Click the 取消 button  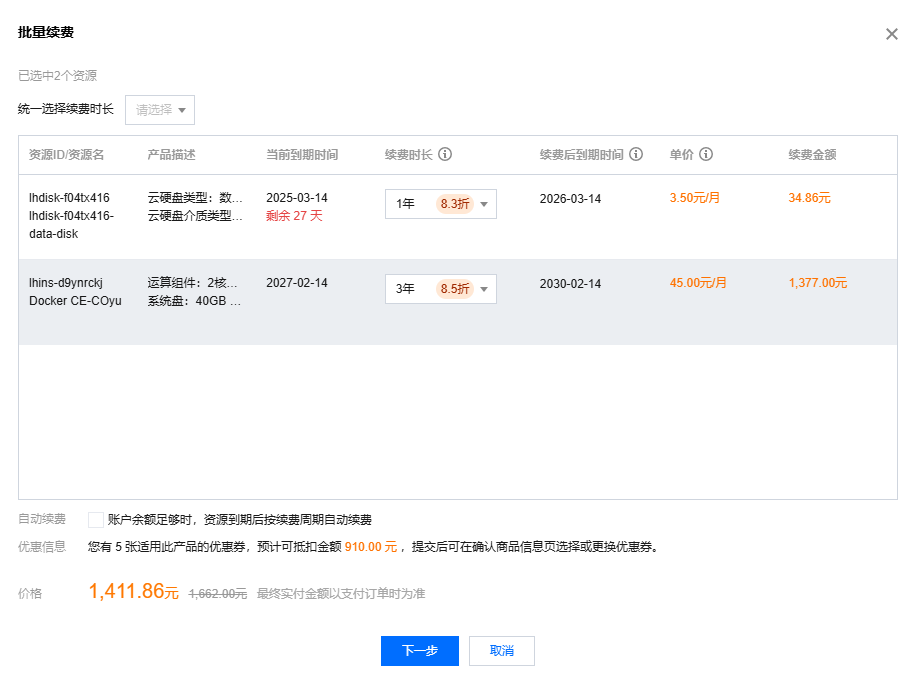click(502, 651)
